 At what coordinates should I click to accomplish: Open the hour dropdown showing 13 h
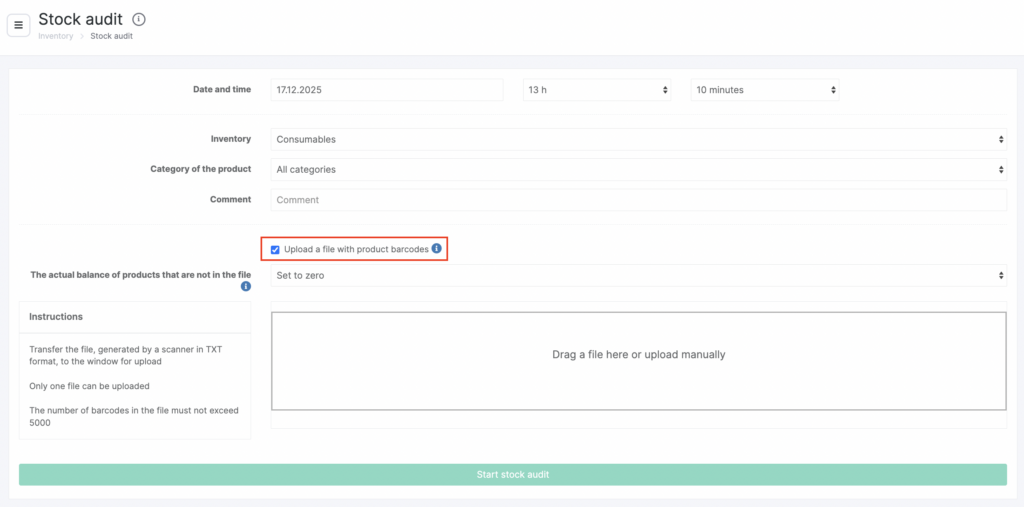click(597, 90)
